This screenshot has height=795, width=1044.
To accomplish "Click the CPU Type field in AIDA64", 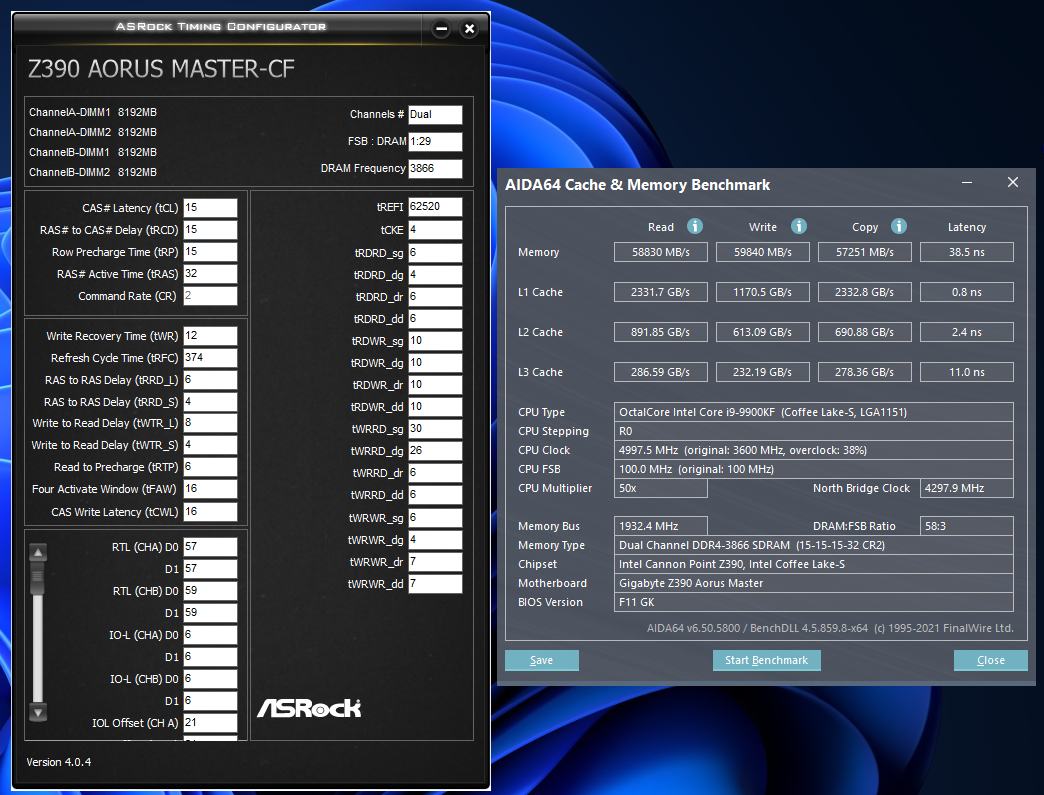I will (814, 412).
